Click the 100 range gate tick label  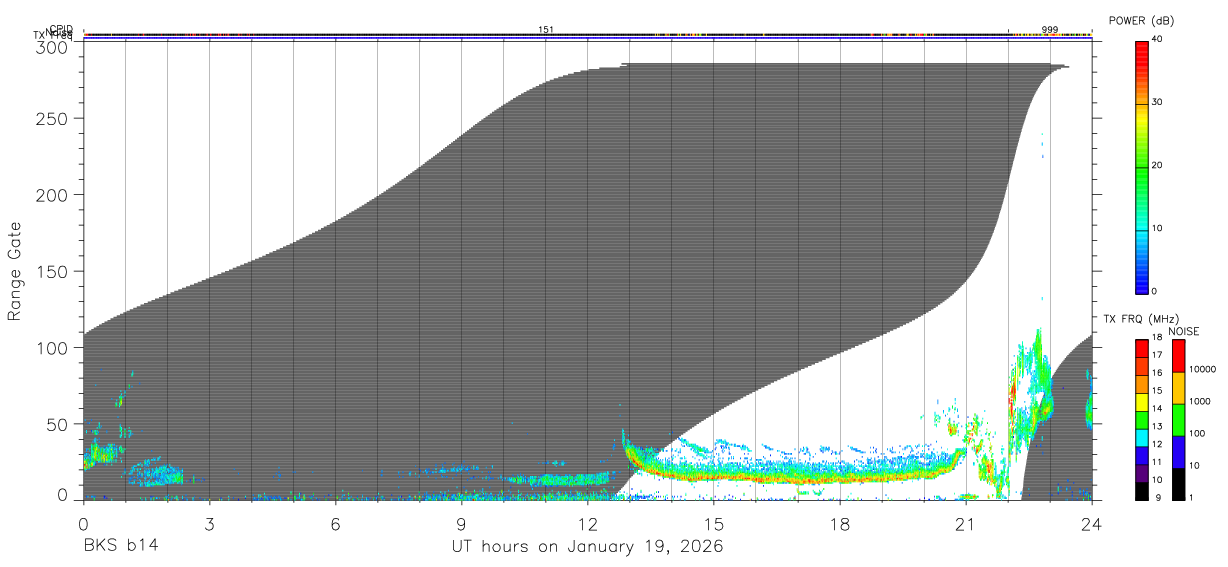point(52,348)
